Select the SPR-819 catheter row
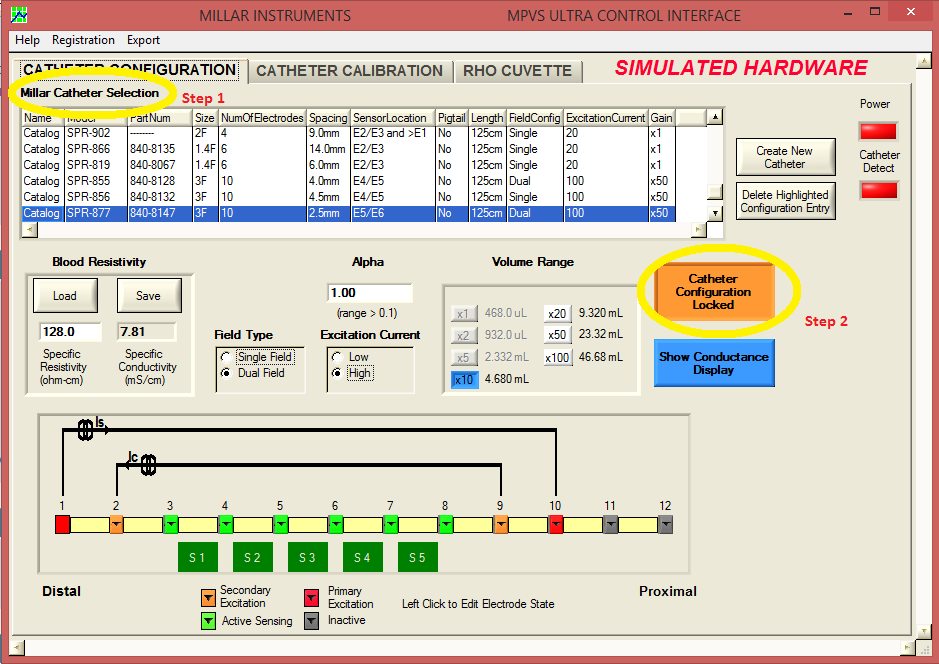 click(349, 165)
